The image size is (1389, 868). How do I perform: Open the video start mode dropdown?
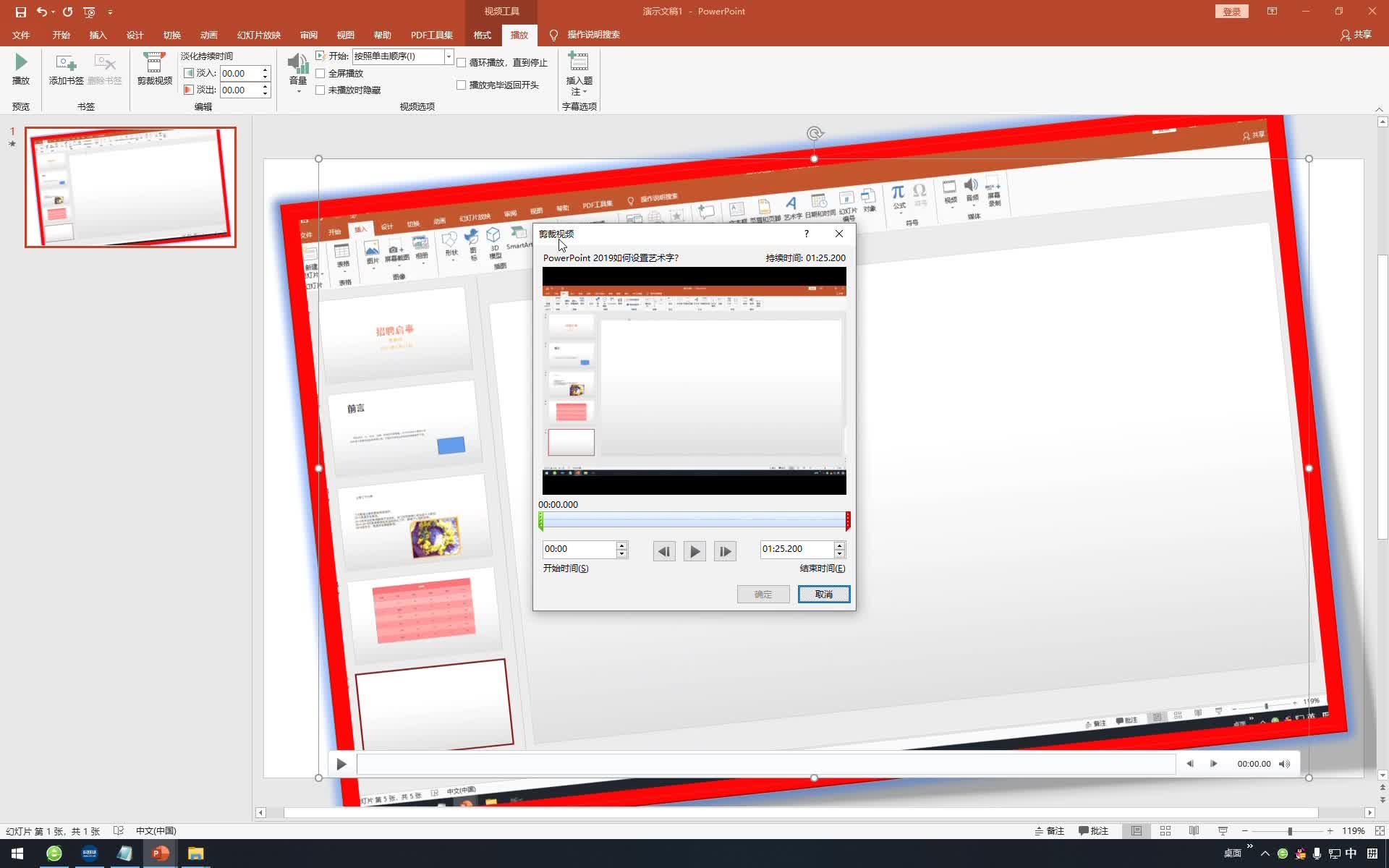pos(449,56)
